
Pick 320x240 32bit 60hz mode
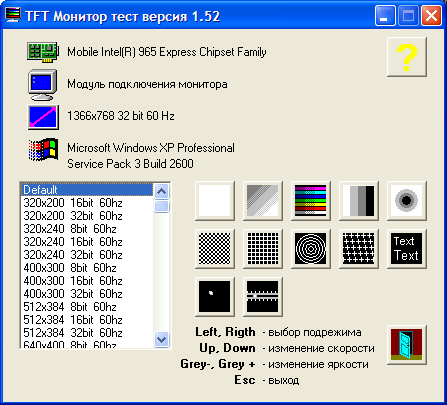(x=87, y=255)
